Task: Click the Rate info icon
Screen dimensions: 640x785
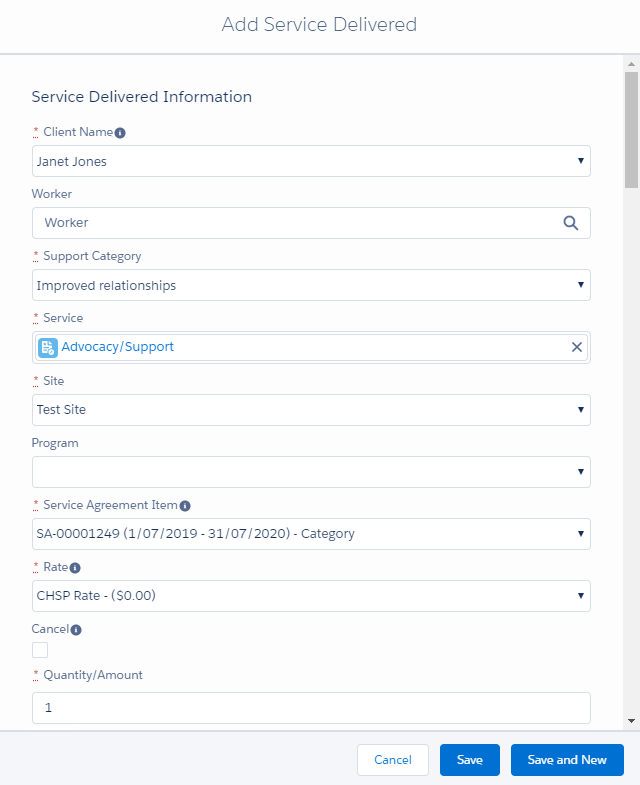Action: [75, 568]
